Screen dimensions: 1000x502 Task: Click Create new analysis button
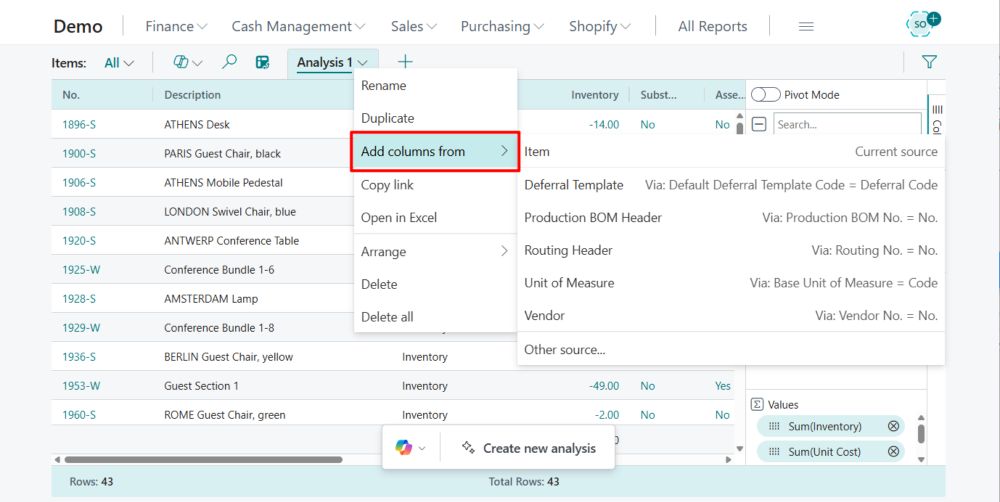pyautogui.click(x=528, y=448)
